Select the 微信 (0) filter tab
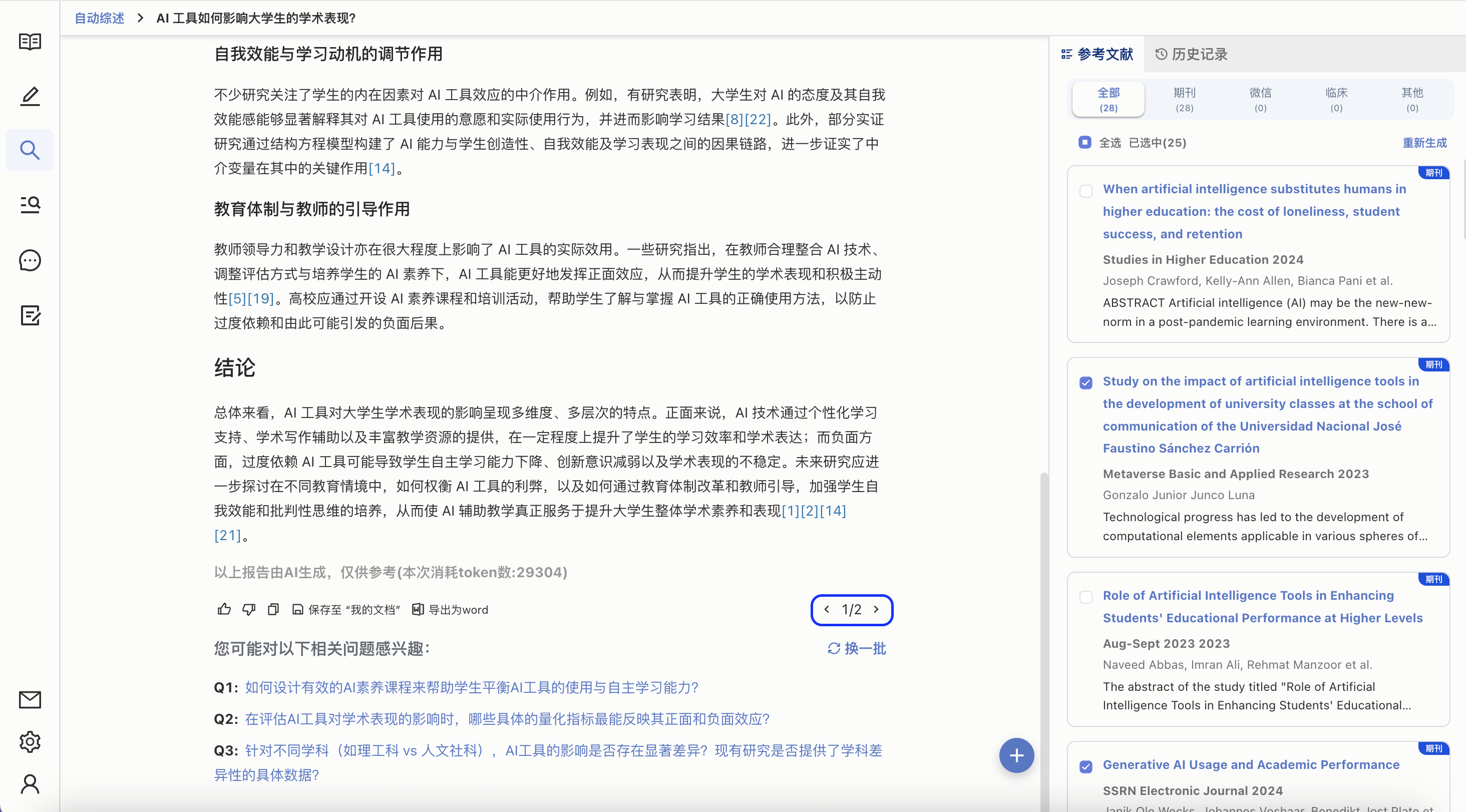Screen dimensions: 1466x812 pos(1260,99)
